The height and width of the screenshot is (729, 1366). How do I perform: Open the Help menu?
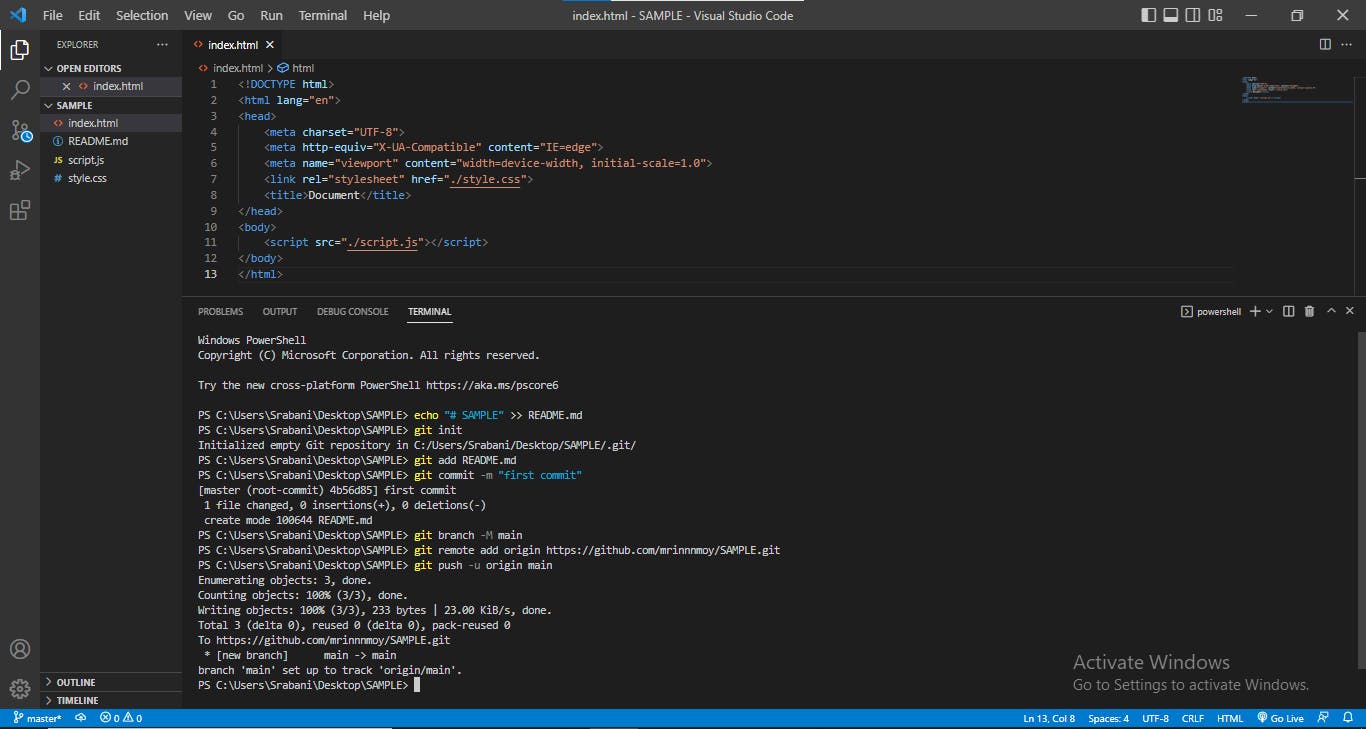point(377,15)
